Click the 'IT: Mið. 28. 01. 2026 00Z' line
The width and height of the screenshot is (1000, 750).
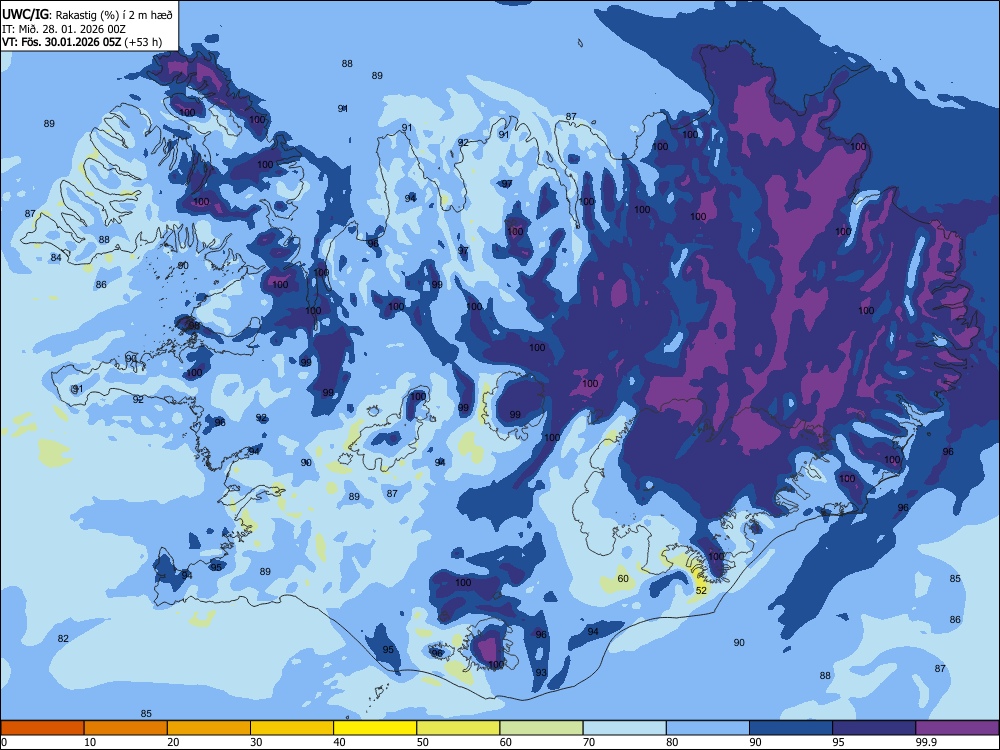64,29
